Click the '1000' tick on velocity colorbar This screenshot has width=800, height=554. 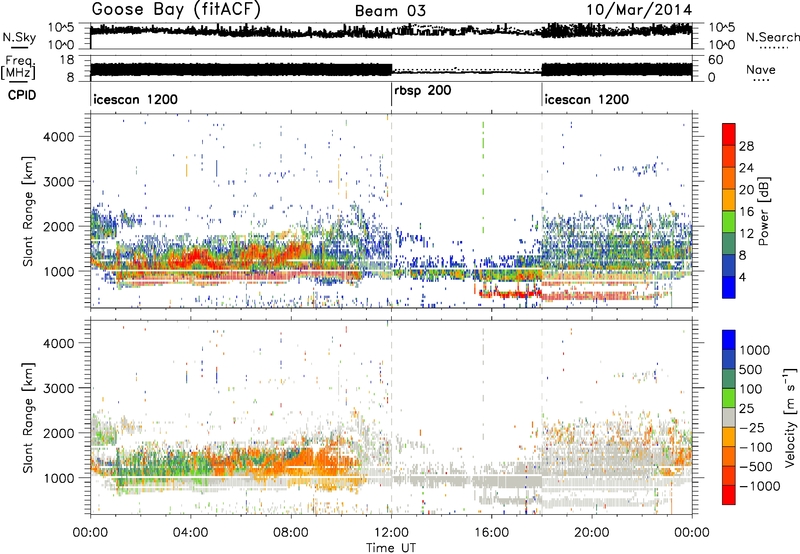(754, 350)
